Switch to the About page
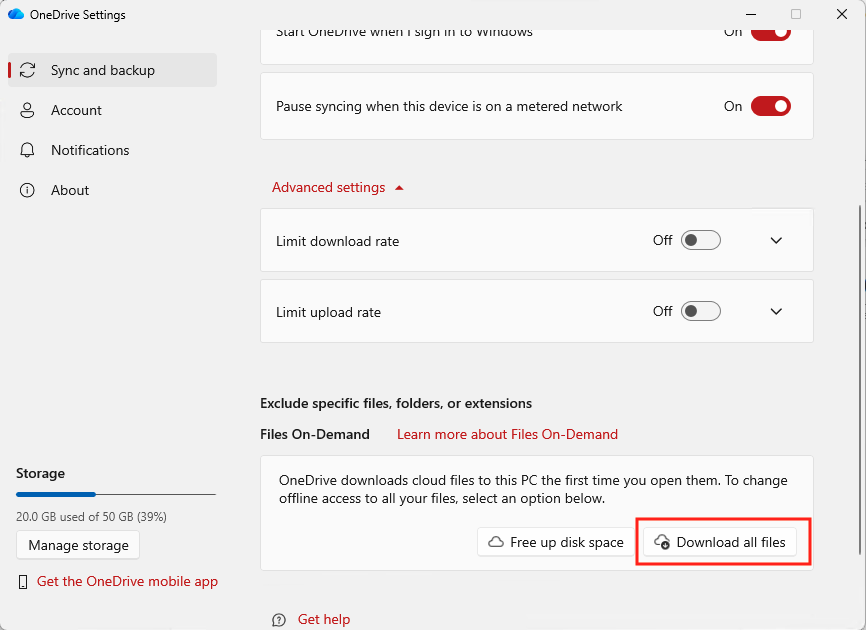Screen dimensions: 866x630 [x=70, y=191]
